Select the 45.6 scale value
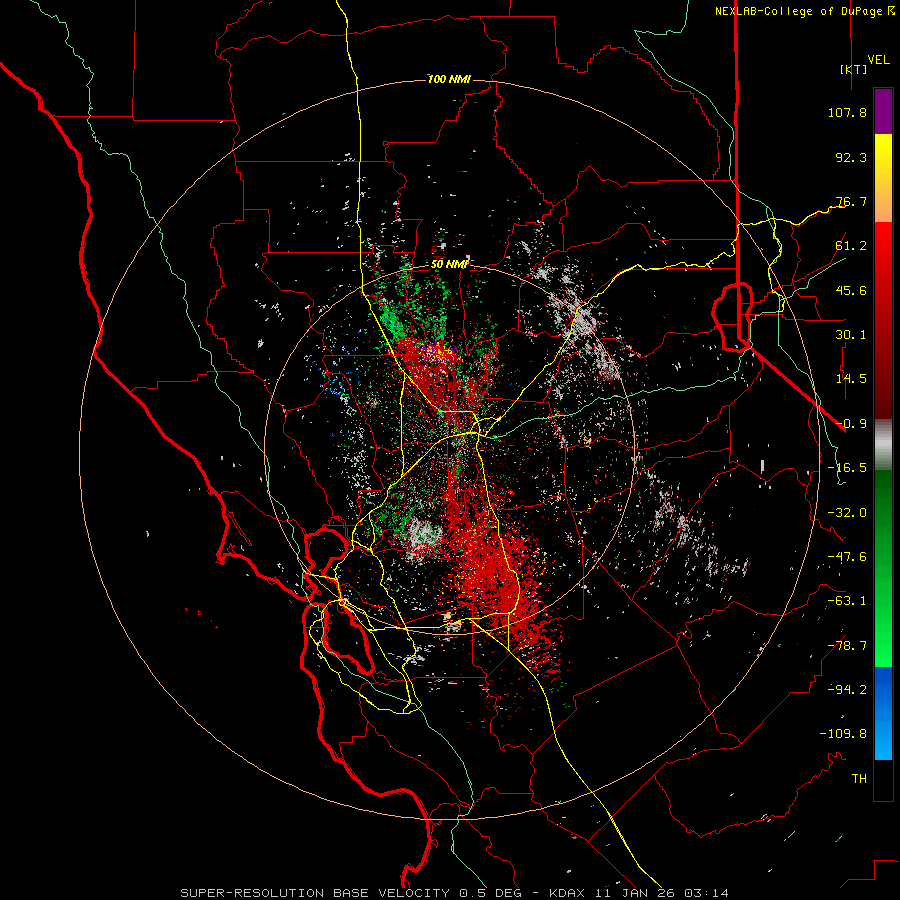The width and height of the screenshot is (900, 900). (x=851, y=290)
